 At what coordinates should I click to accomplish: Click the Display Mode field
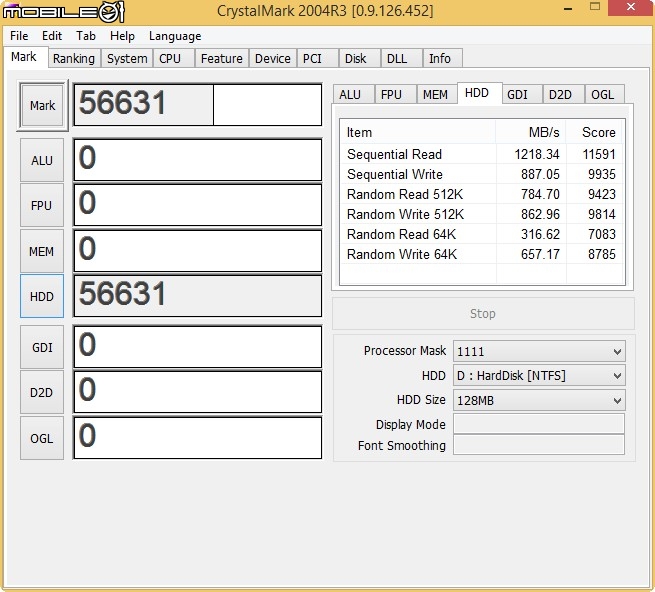[539, 424]
